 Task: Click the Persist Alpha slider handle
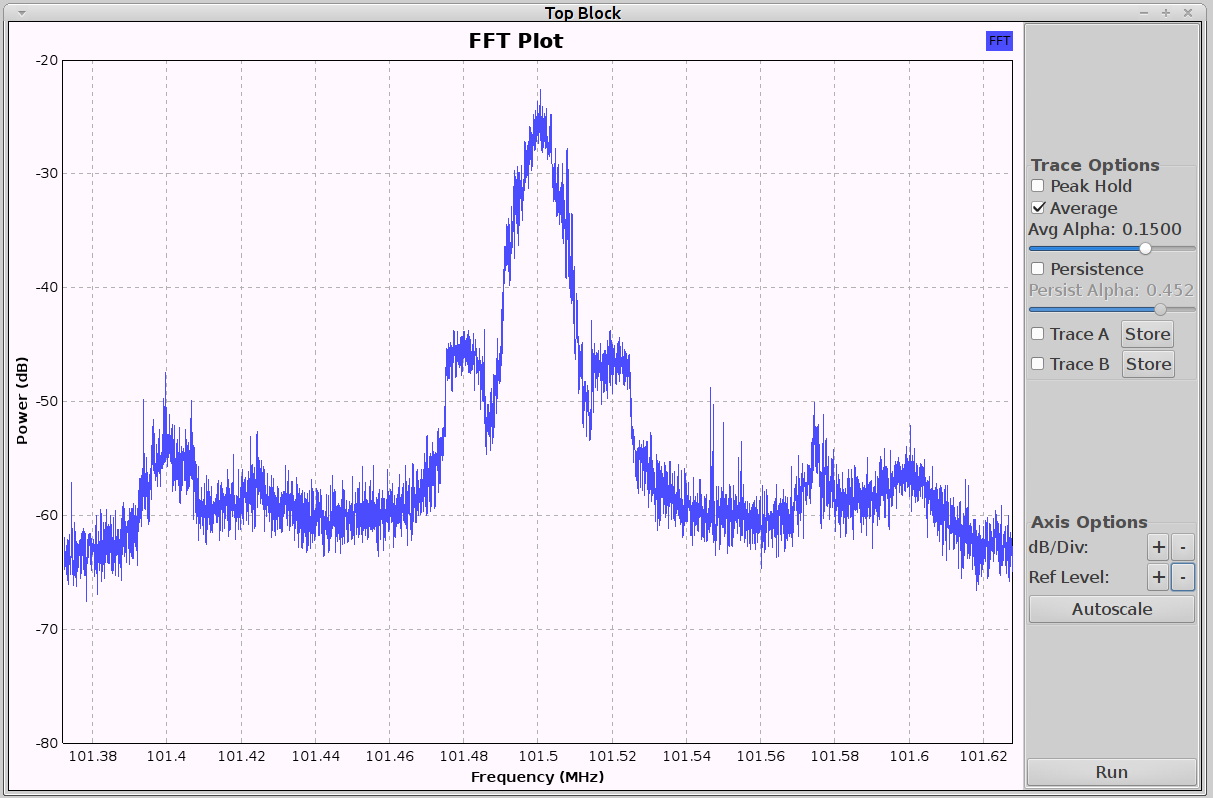(x=1160, y=310)
